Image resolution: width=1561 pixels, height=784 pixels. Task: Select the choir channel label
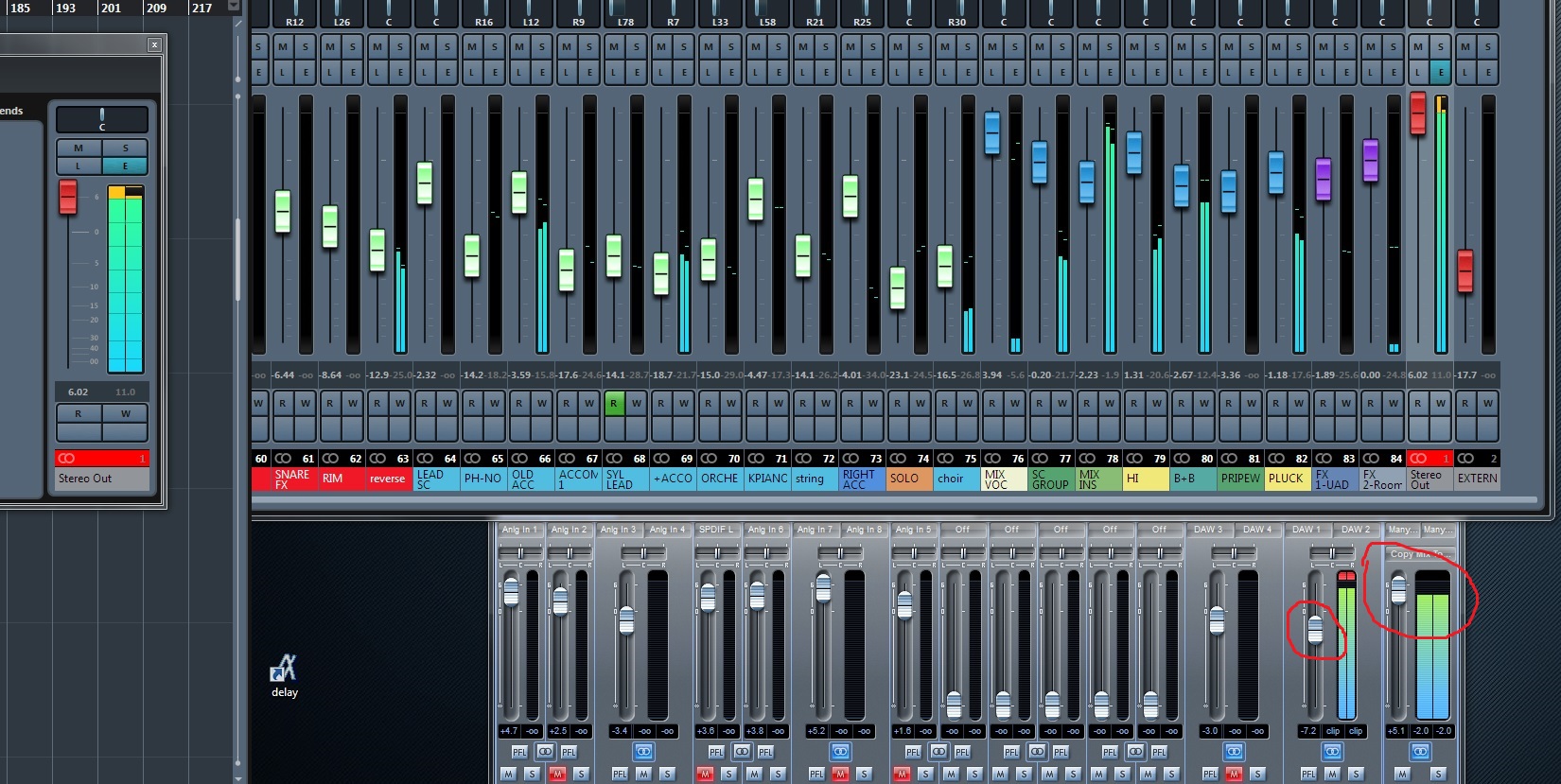tap(956, 479)
